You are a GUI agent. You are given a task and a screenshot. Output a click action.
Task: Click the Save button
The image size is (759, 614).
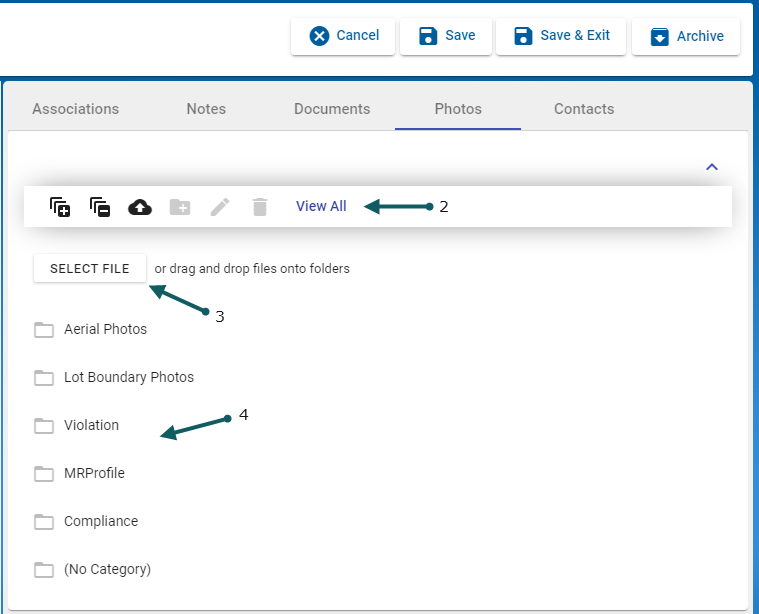(446, 36)
